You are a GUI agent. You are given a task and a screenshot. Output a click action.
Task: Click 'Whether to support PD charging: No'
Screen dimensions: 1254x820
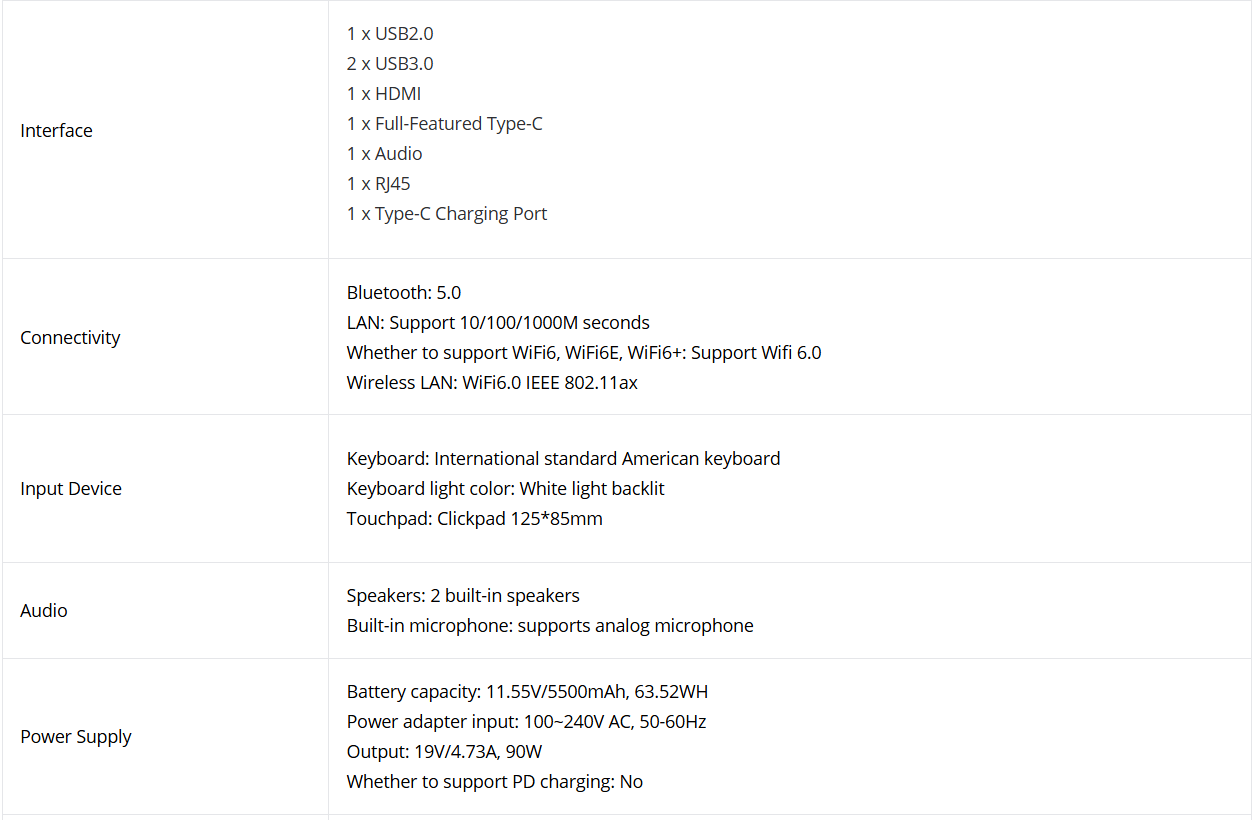coord(495,782)
